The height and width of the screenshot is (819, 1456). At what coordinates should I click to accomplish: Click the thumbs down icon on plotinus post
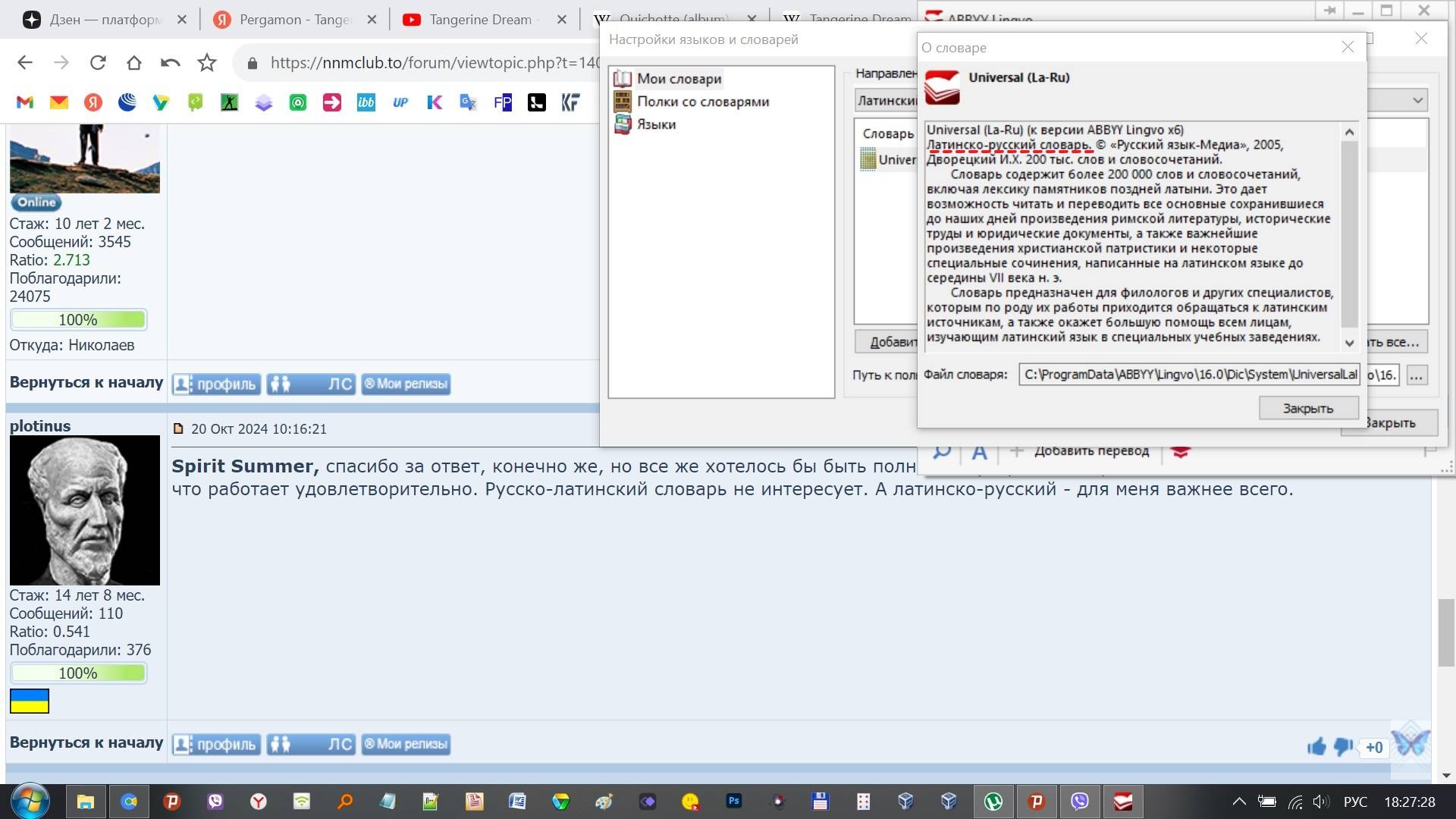tap(1343, 747)
